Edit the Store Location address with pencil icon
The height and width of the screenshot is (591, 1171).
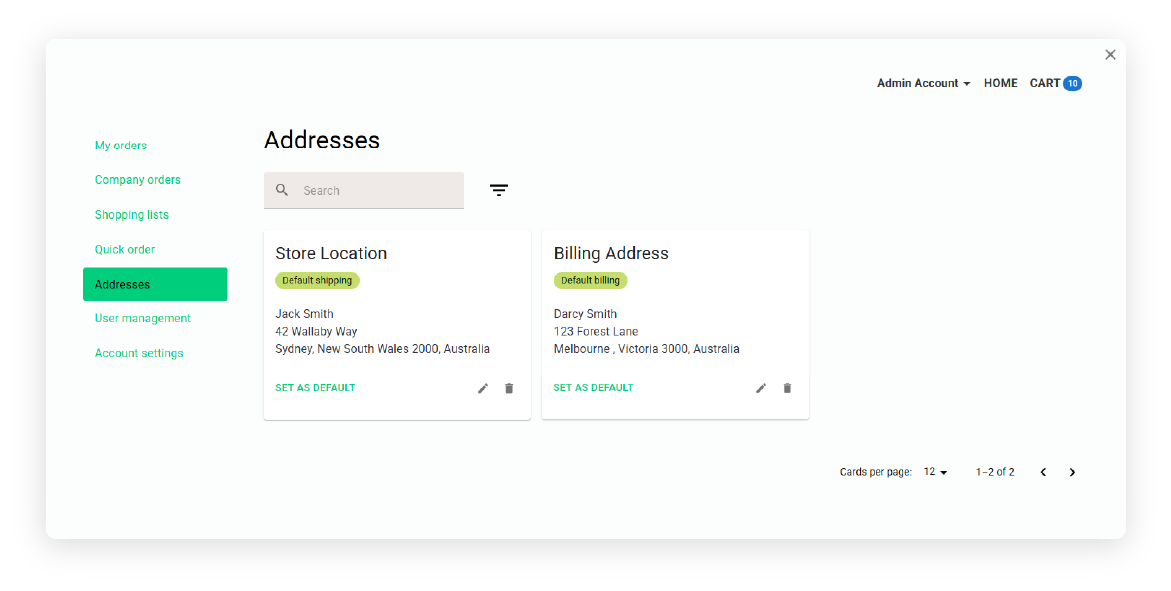pyautogui.click(x=483, y=388)
